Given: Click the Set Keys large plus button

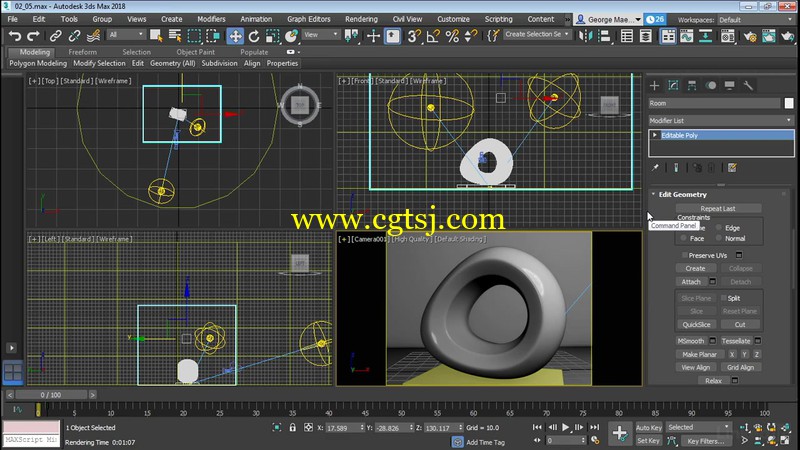Looking at the screenshot, I should [x=620, y=434].
